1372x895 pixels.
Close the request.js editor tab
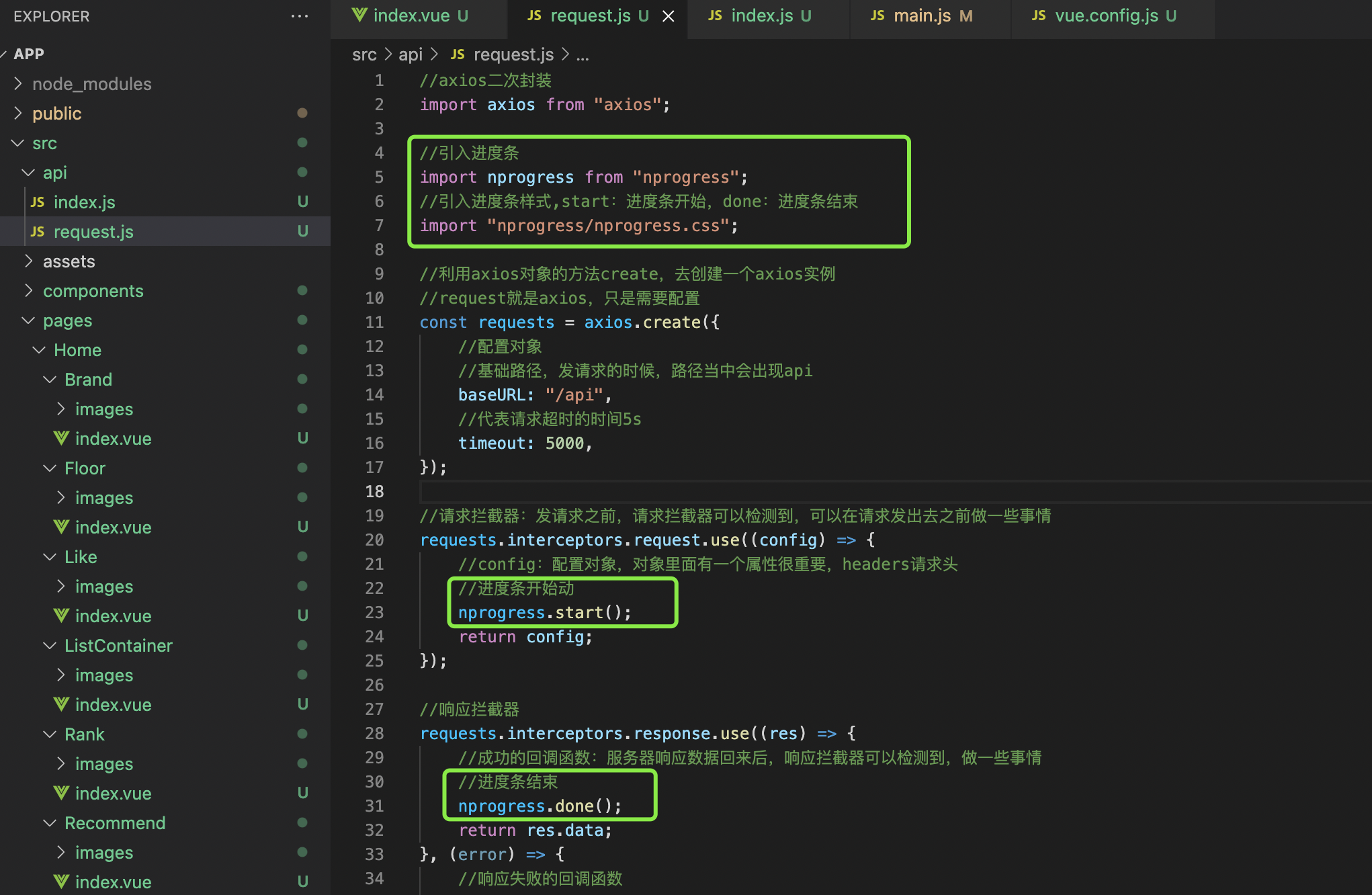(x=668, y=16)
